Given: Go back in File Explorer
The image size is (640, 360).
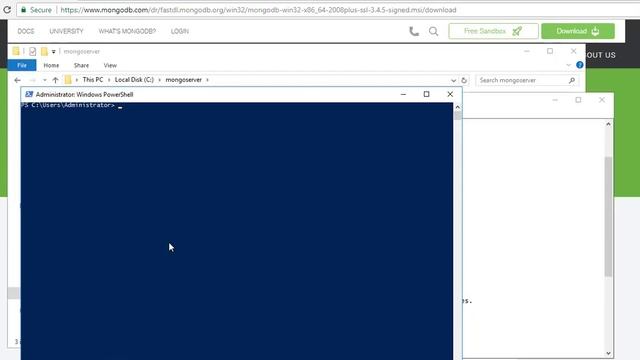Looking at the screenshot, I should click(x=17, y=80).
